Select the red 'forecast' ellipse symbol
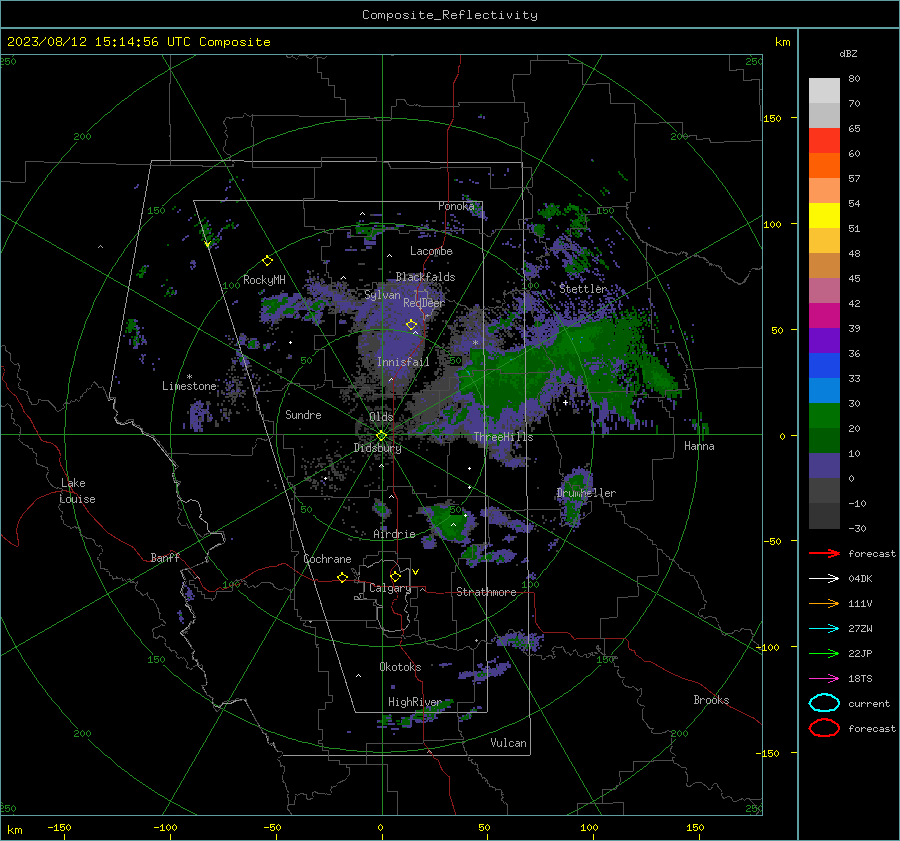 point(824,728)
